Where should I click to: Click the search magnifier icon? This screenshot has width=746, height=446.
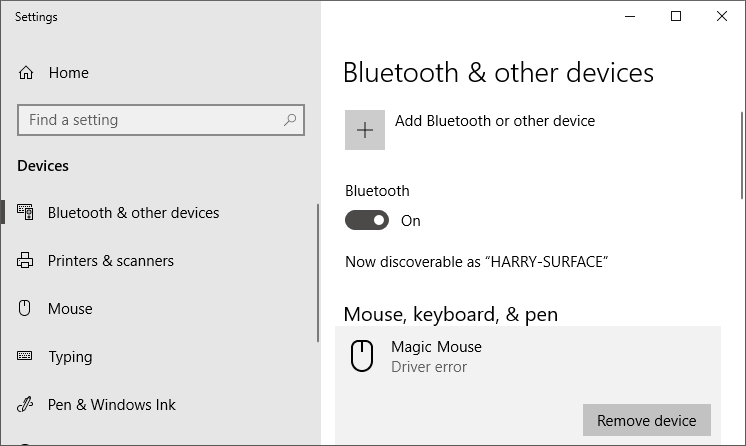290,120
